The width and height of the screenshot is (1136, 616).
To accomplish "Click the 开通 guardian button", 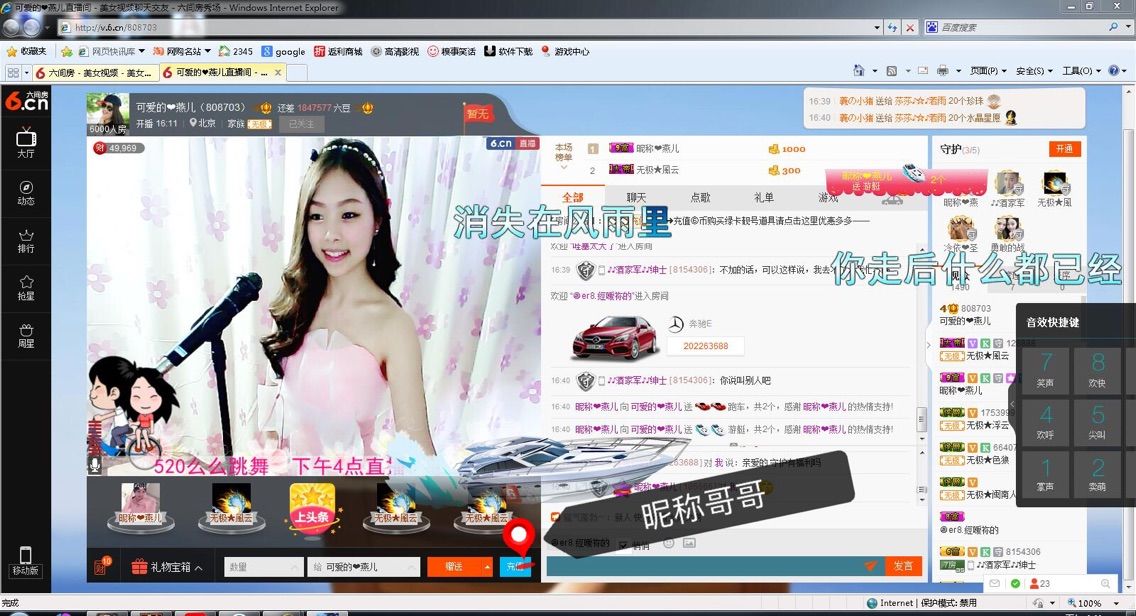I will (x=1064, y=149).
